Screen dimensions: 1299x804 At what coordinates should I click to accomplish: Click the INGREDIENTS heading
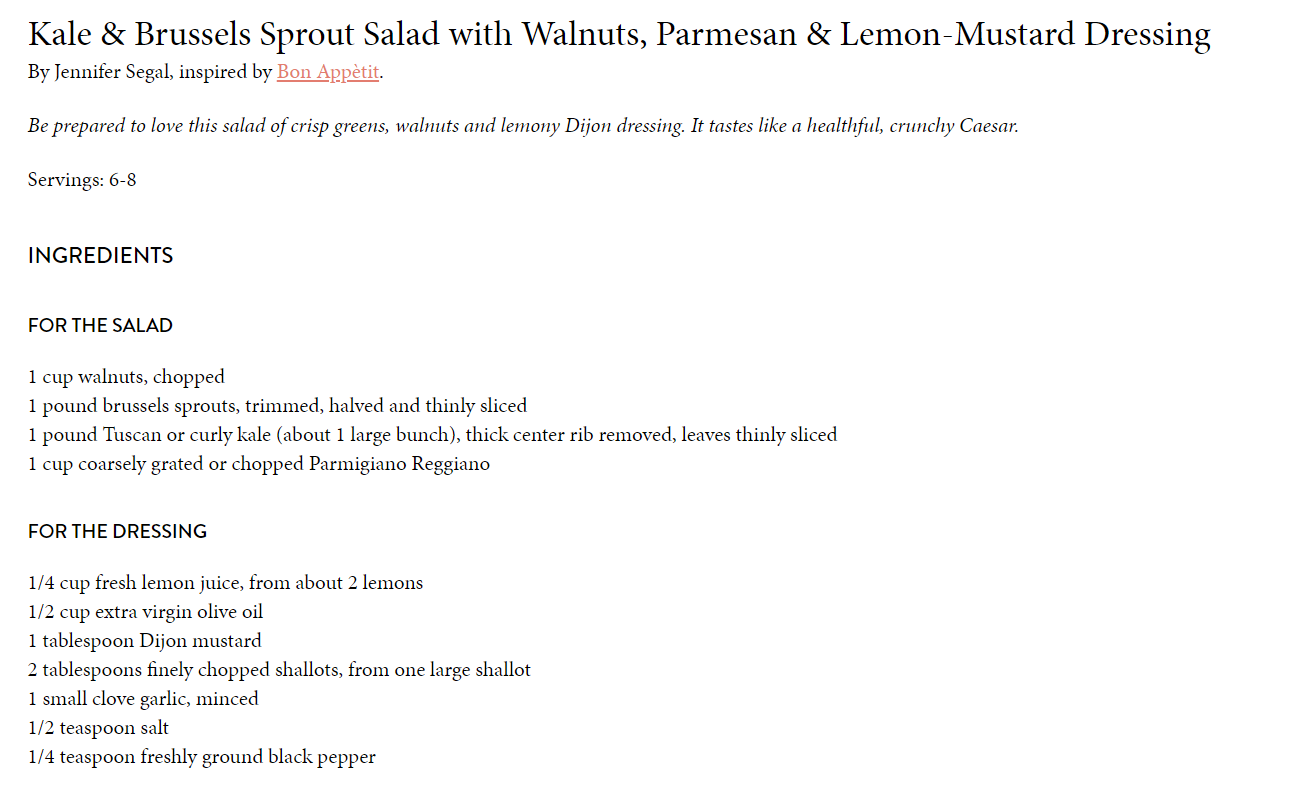click(x=100, y=256)
